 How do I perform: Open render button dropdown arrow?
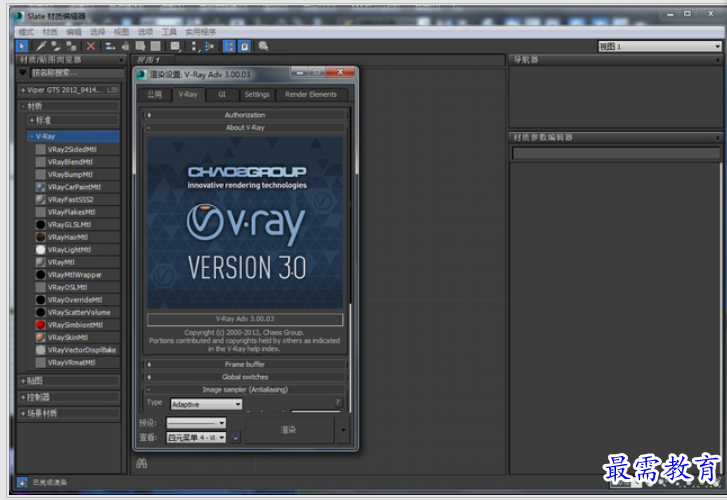click(343, 430)
